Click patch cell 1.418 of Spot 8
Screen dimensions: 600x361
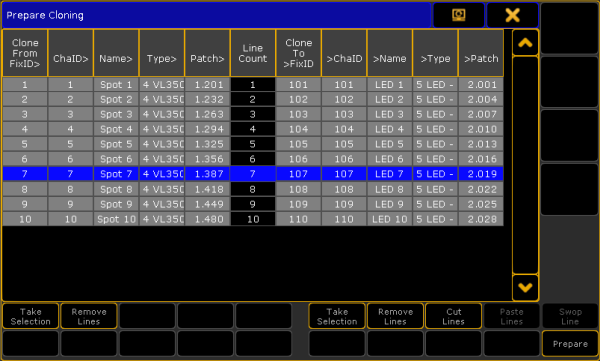pos(207,189)
